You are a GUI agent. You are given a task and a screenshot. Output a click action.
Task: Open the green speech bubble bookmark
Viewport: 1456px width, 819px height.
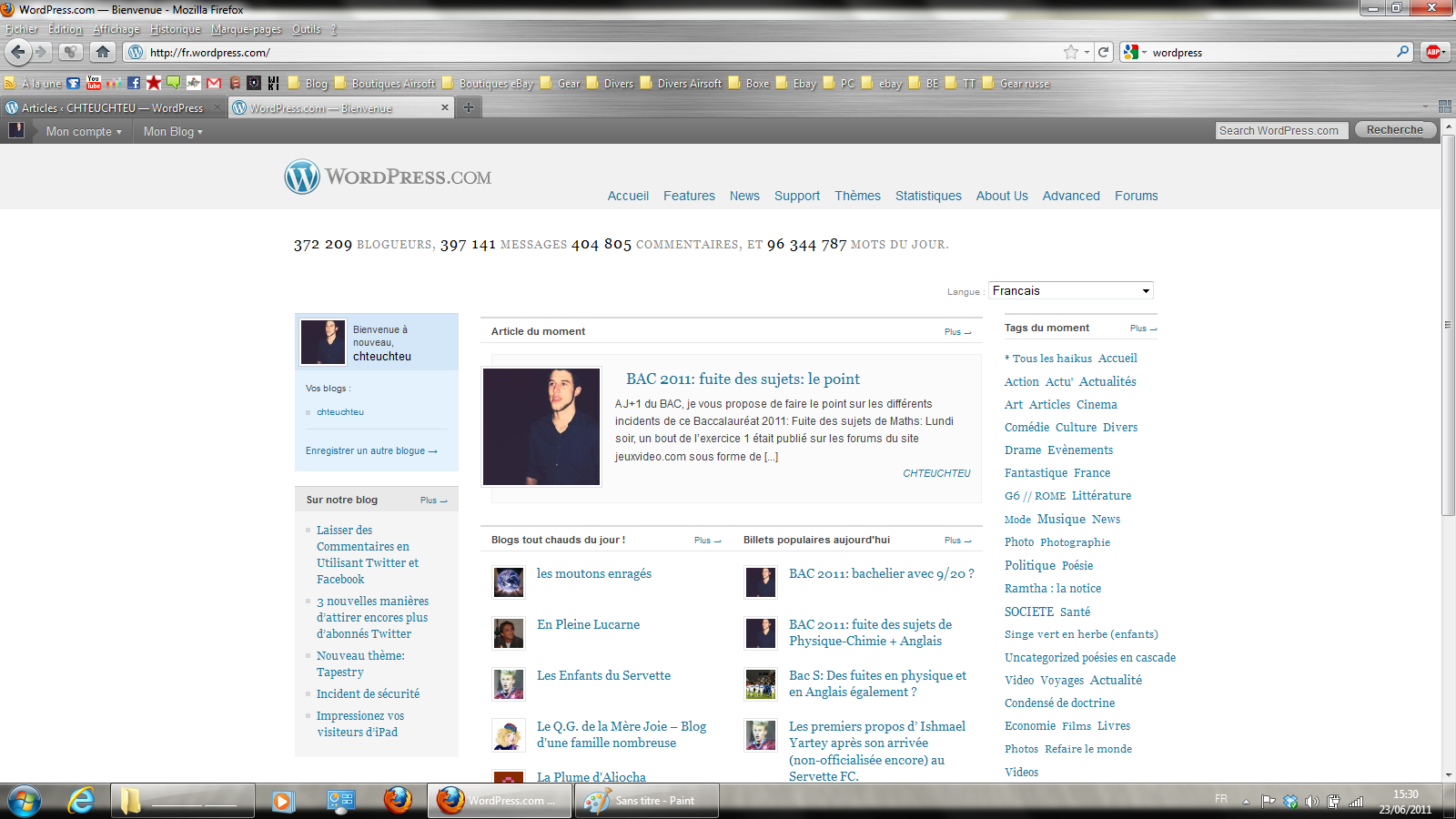[x=174, y=83]
